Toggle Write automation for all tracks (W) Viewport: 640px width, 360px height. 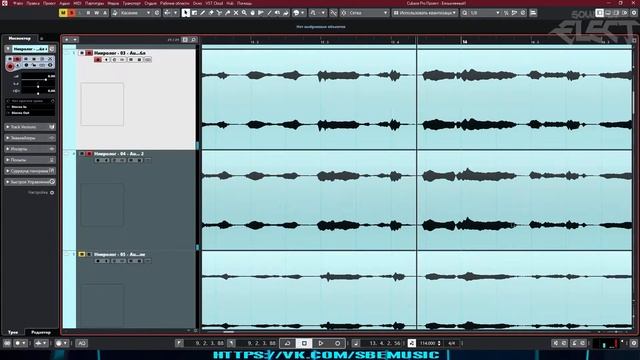coord(97,13)
